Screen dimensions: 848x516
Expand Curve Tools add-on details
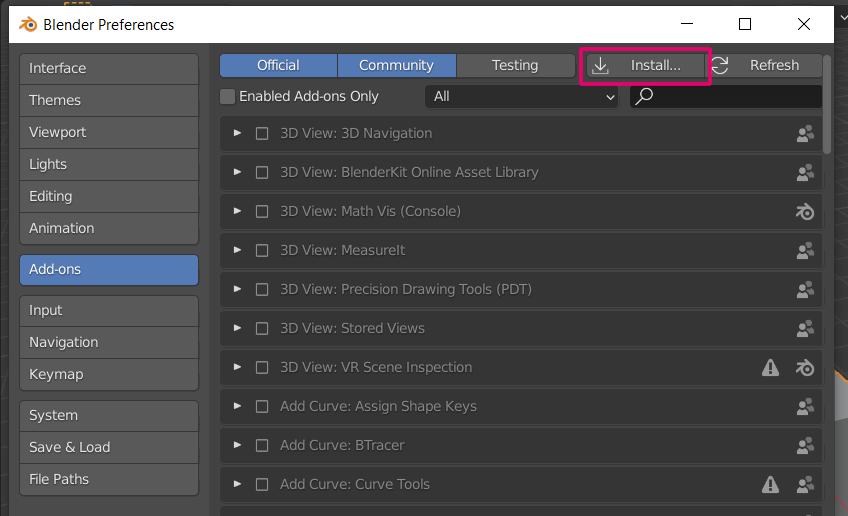pos(237,484)
